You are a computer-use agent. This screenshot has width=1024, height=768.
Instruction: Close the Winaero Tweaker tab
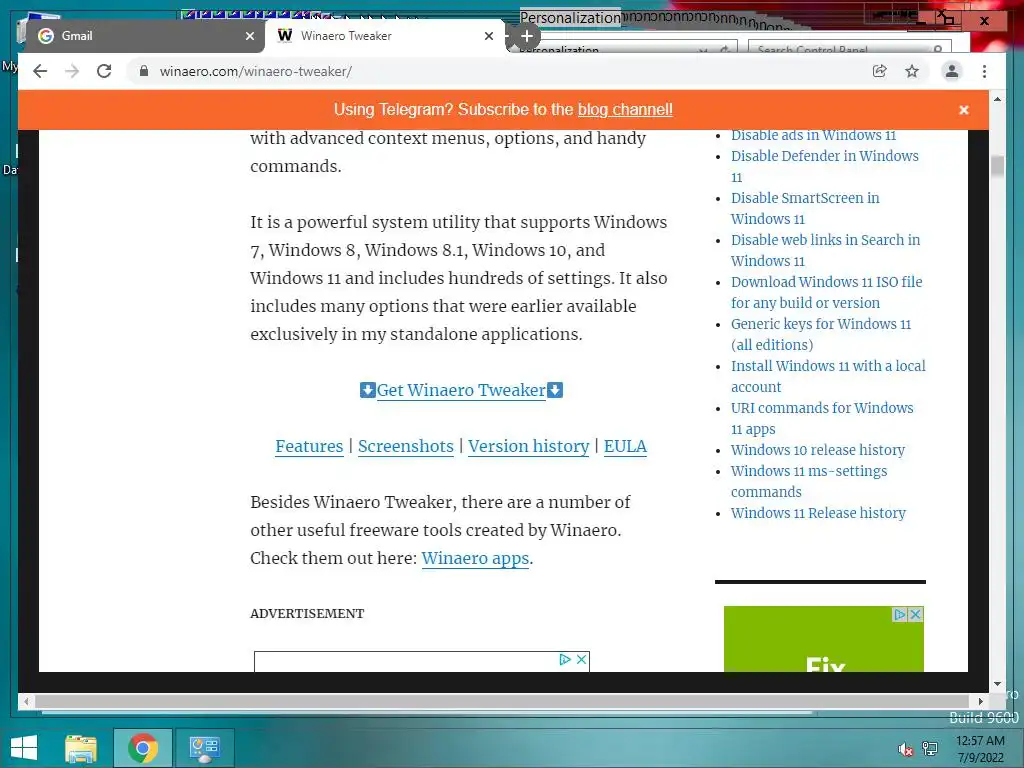click(488, 36)
